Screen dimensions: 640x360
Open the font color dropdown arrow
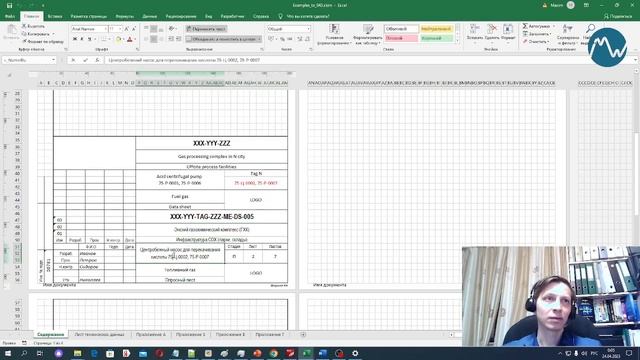[135, 40]
